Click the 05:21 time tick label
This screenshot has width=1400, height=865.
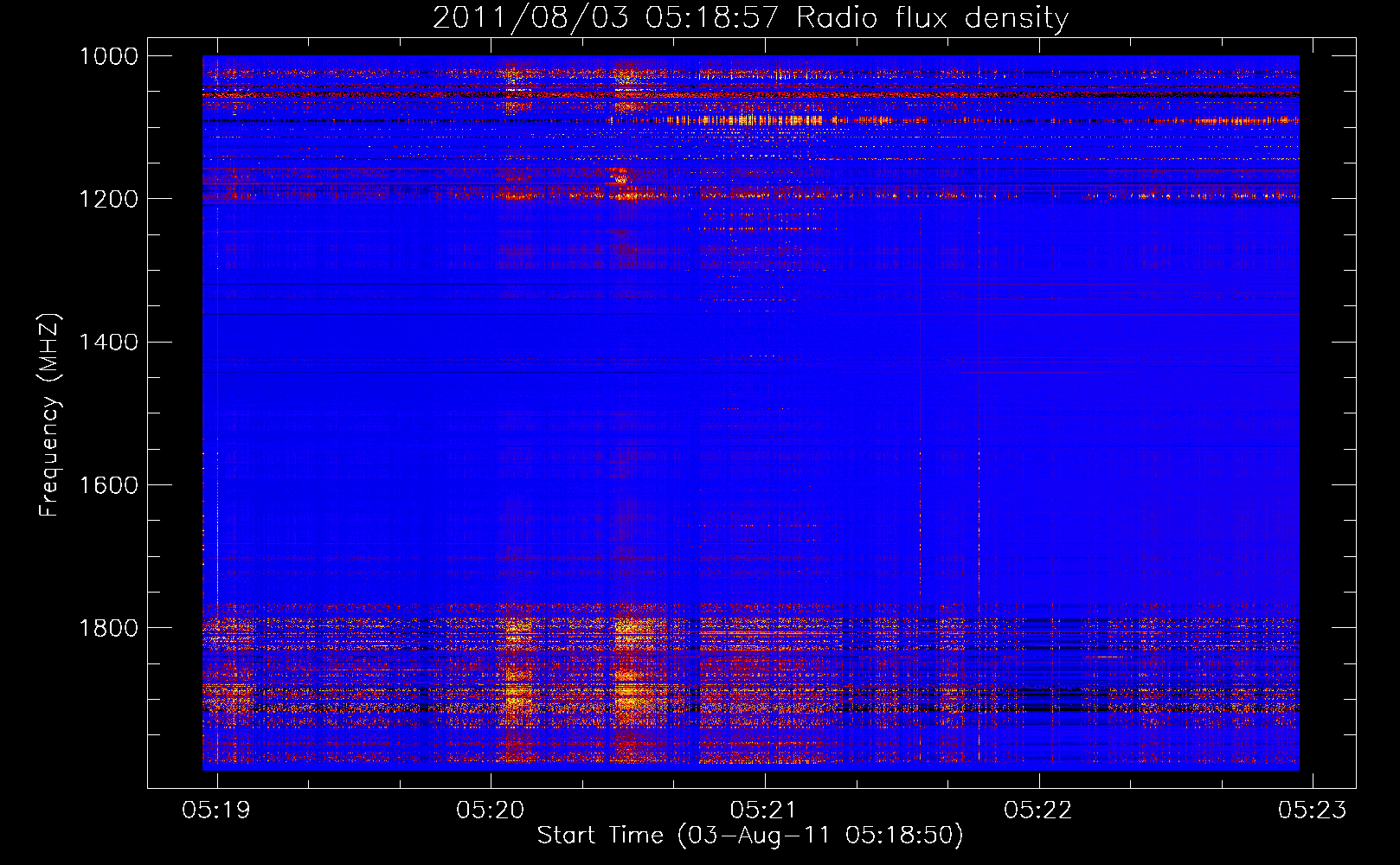[764, 810]
